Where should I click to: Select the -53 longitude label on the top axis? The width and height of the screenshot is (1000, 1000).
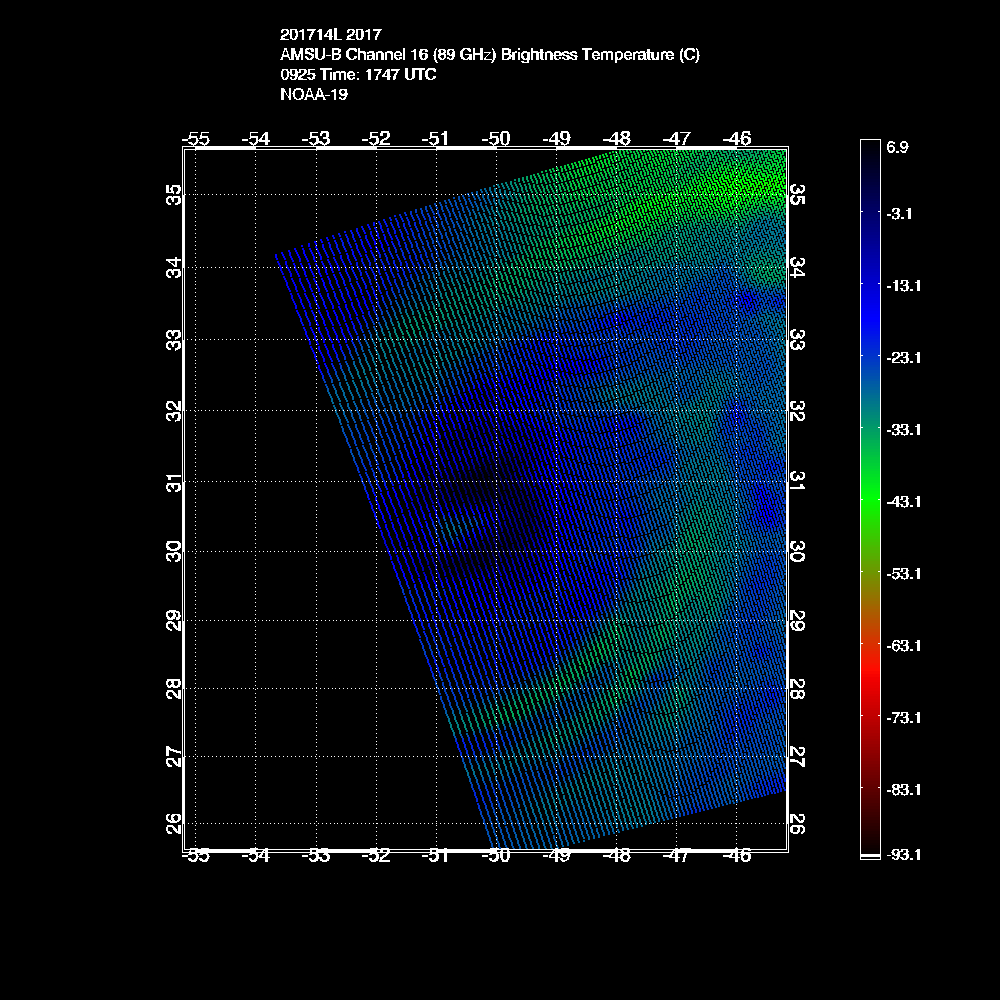click(x=316, y=138)
